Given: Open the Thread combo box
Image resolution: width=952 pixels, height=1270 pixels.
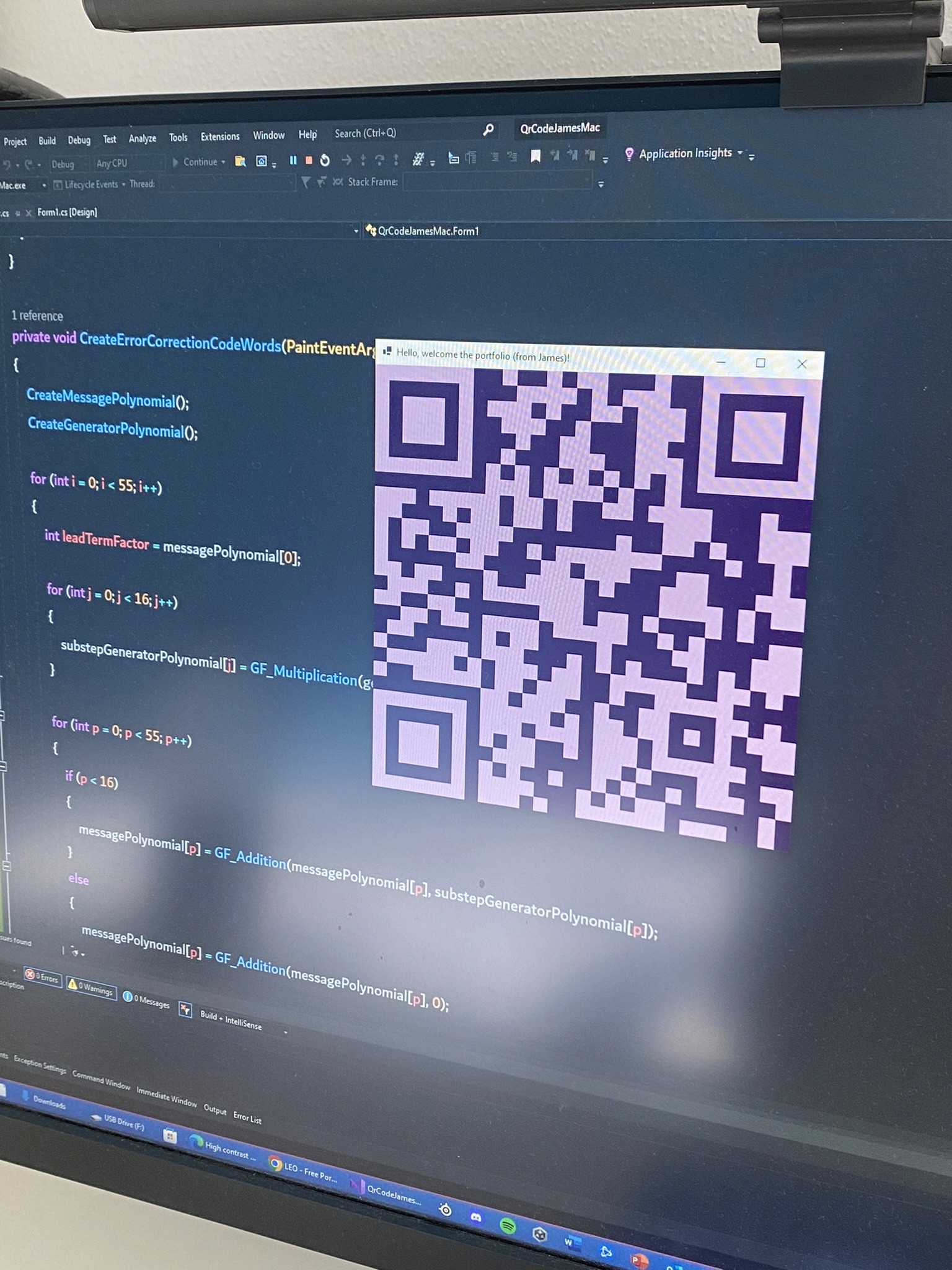Looking at the screenshot, I should [x=227, y=183].
